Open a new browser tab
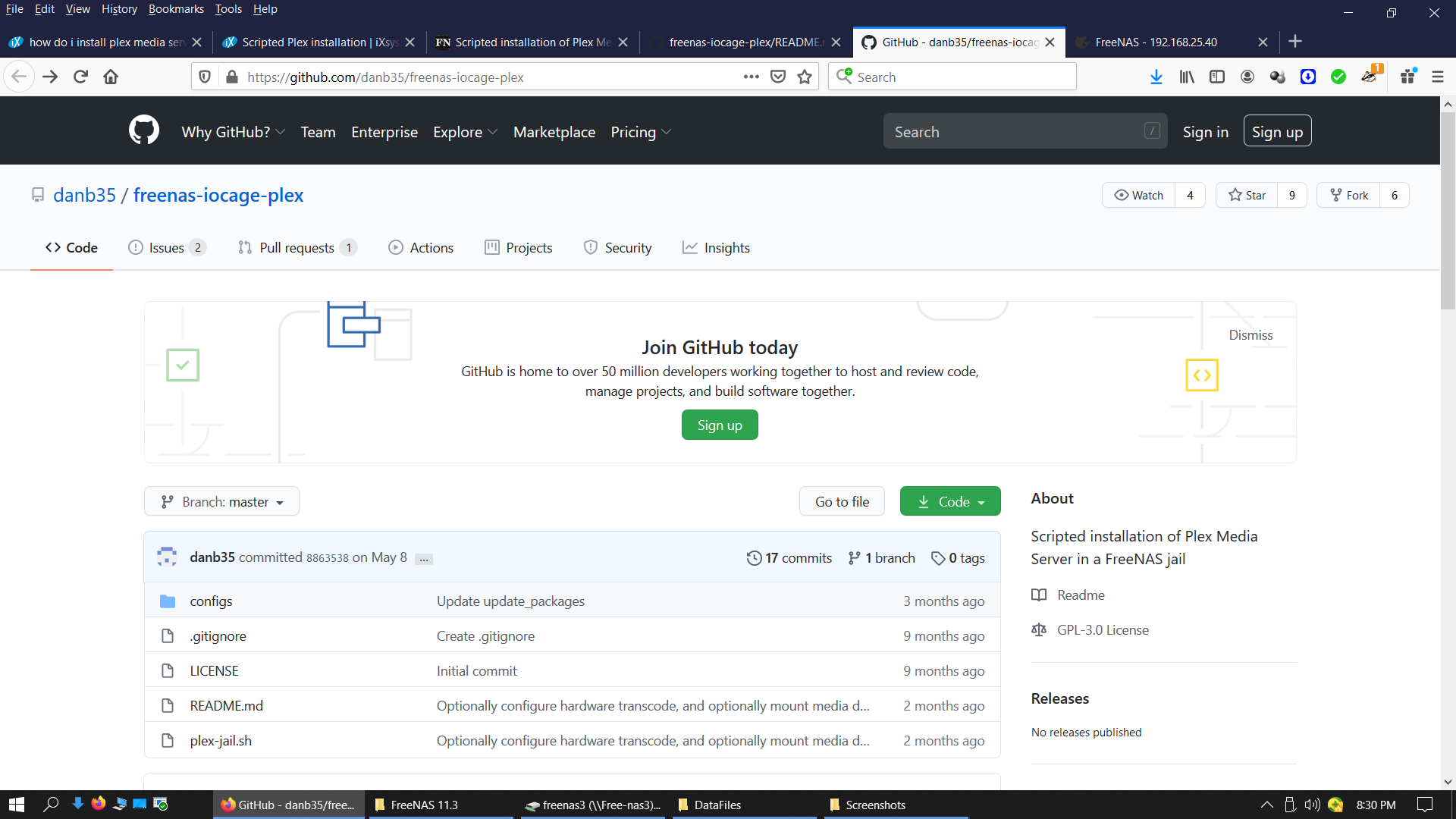 coord(1295,42)
